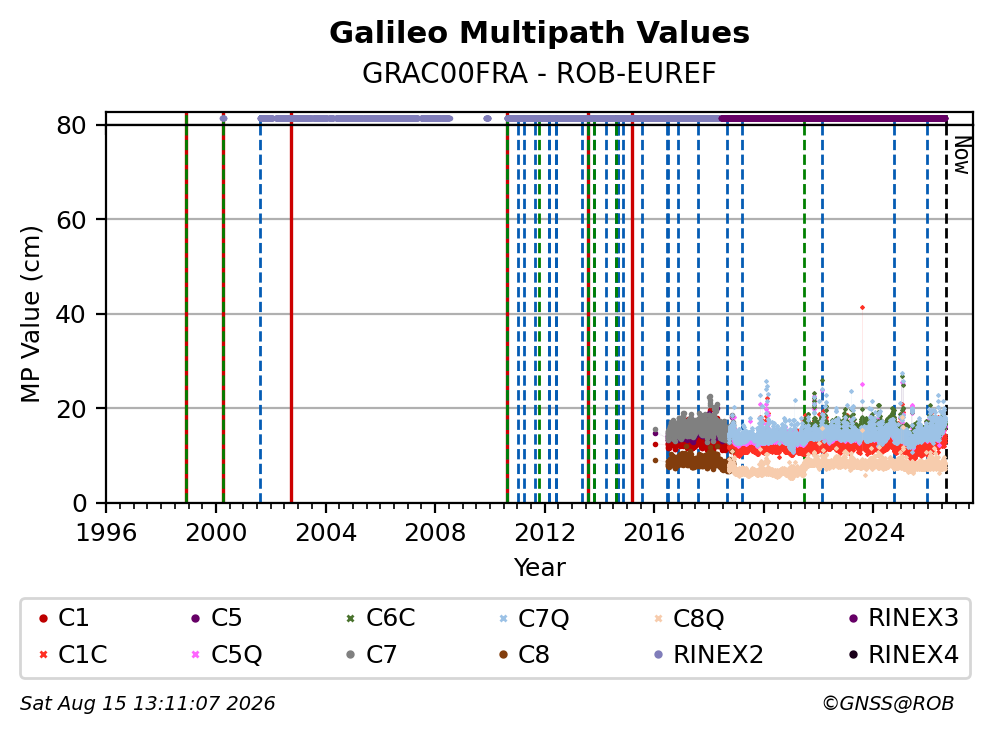
Task: Select the C8 legend label
Action: tap(533, 654)
